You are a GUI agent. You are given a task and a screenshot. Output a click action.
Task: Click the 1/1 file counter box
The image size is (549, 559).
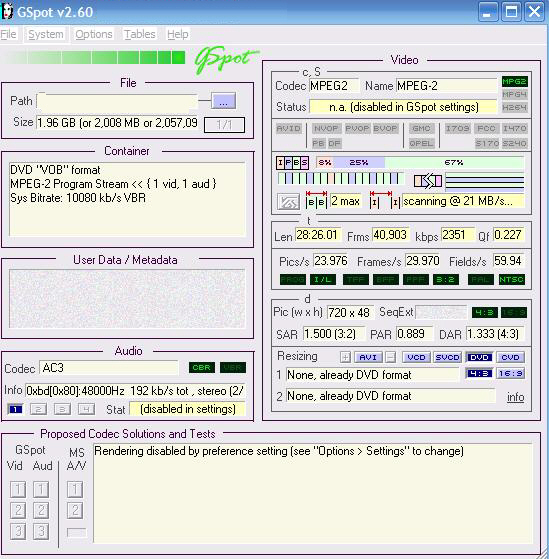[224, 125]
